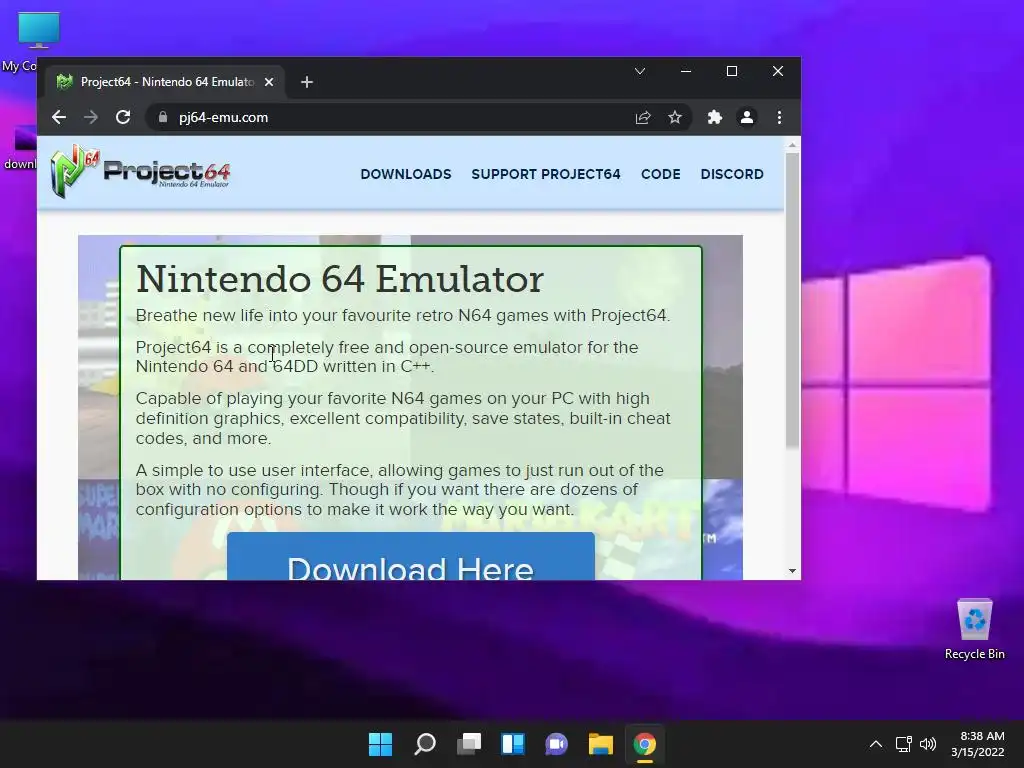Screen dimensions: 1024x768
Task: Reload the Project64 page
Action: point(123,118)
